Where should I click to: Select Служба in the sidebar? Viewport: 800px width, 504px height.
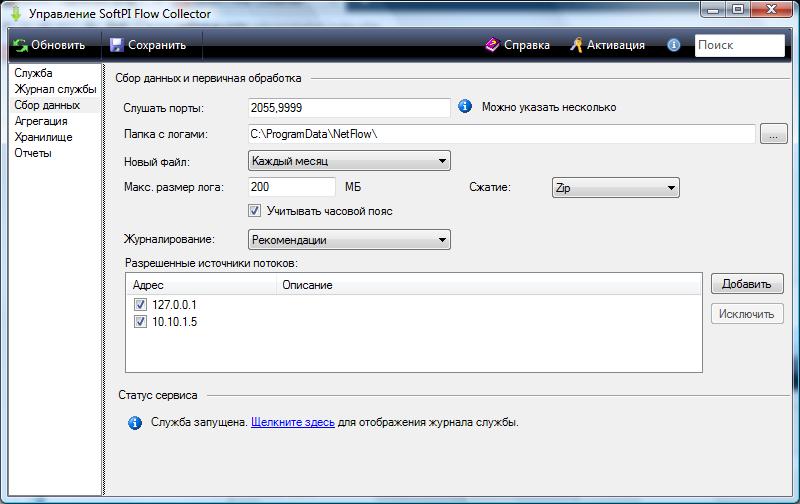(33, 73)
